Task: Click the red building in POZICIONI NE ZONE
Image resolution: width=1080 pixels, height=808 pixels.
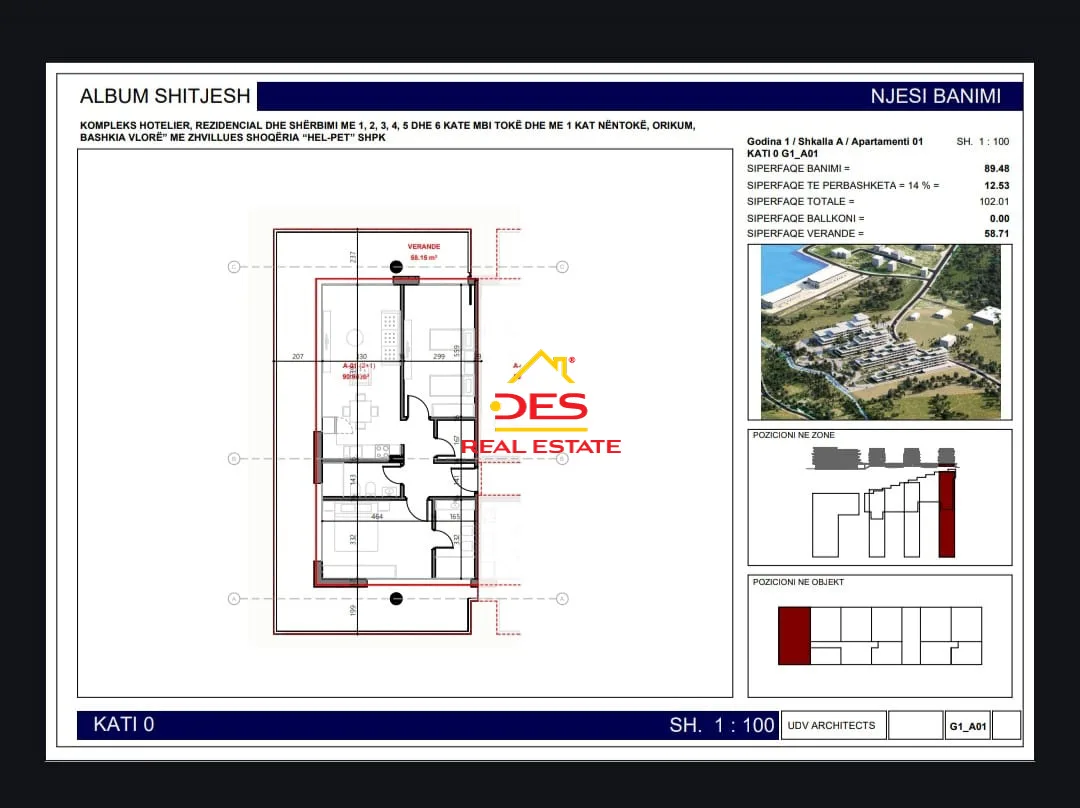Action: point(947,514)
